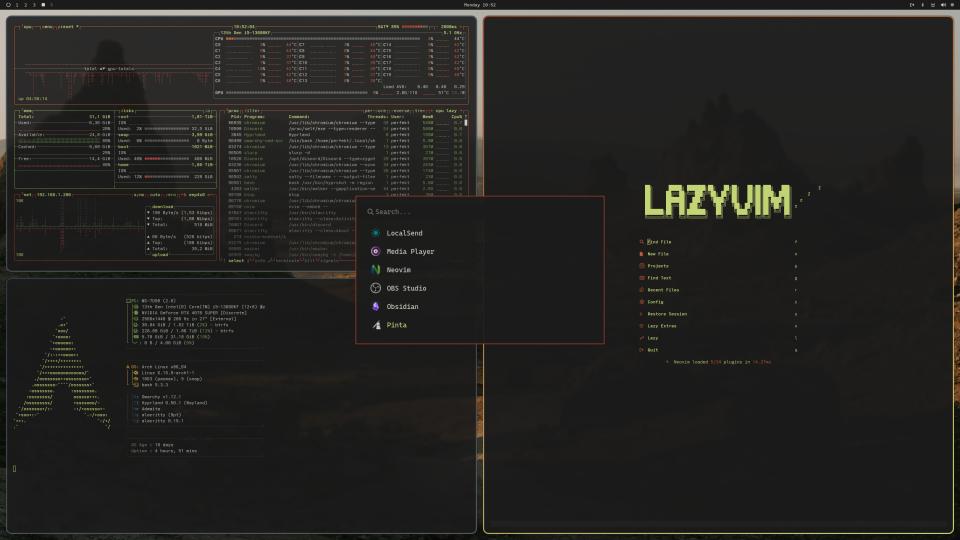
Task: Open Recent Files in LazyVim dashboard
Action: [x=718, y=290]
